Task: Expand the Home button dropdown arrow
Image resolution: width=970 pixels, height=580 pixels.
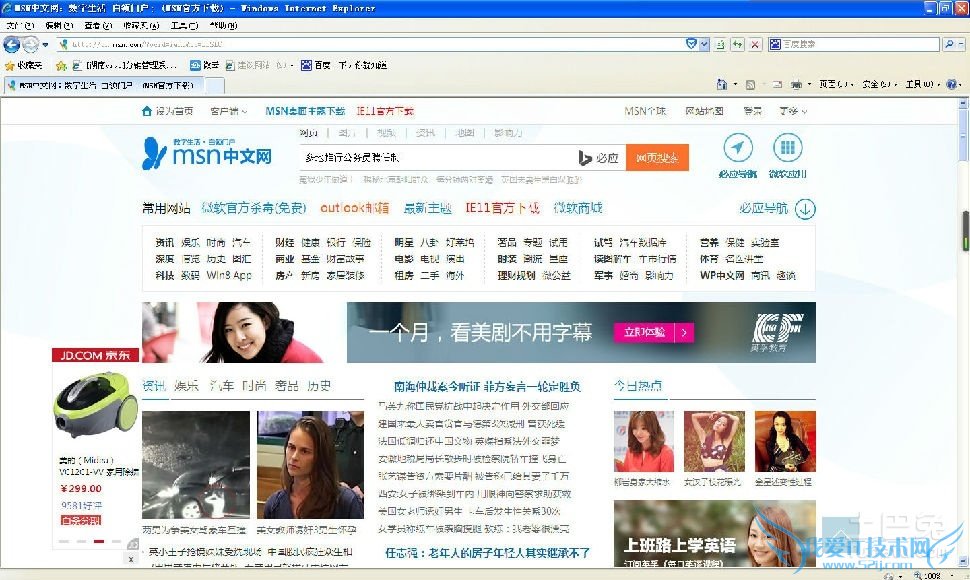Action: pyautogui.click(x=735, y=84)
